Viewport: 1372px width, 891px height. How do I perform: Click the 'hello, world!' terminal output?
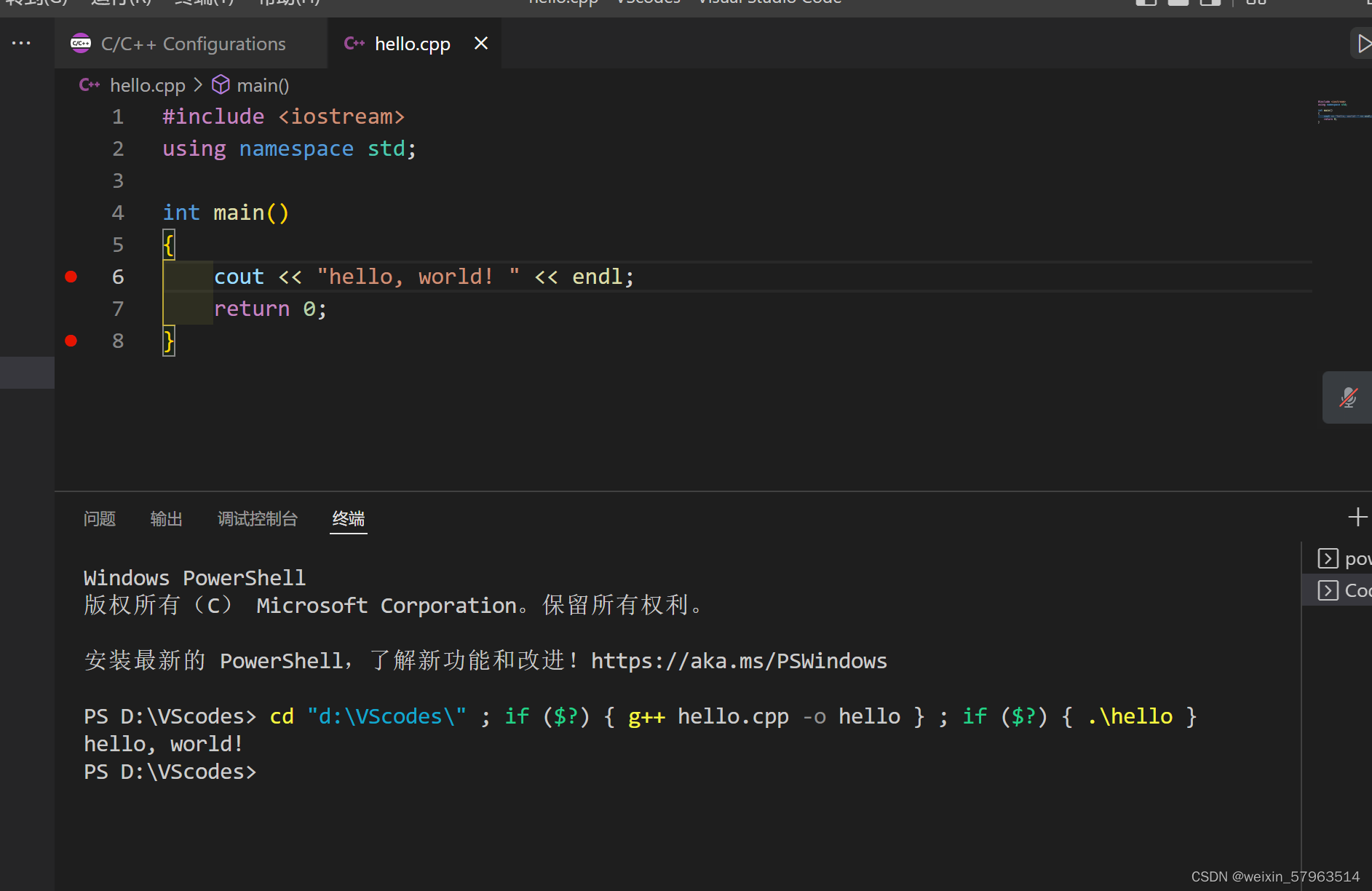tap(164, 744)
